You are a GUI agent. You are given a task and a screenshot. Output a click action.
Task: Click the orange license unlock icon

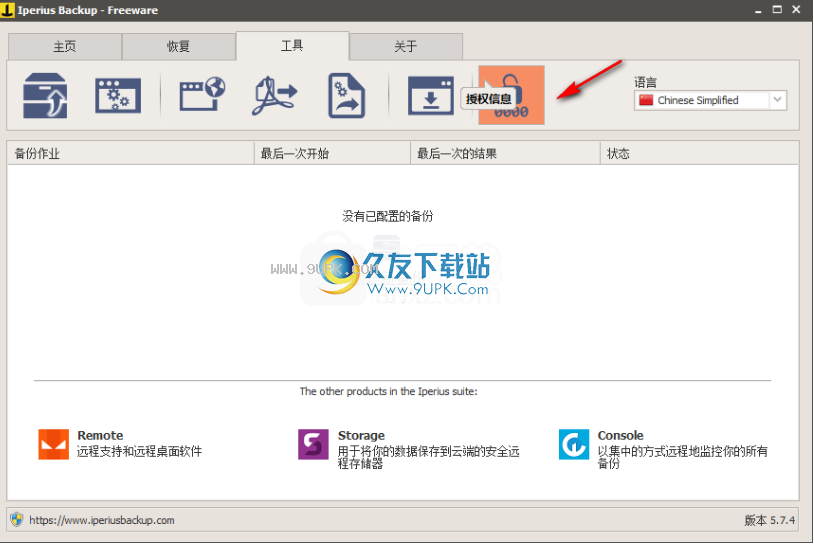point(511,95)
